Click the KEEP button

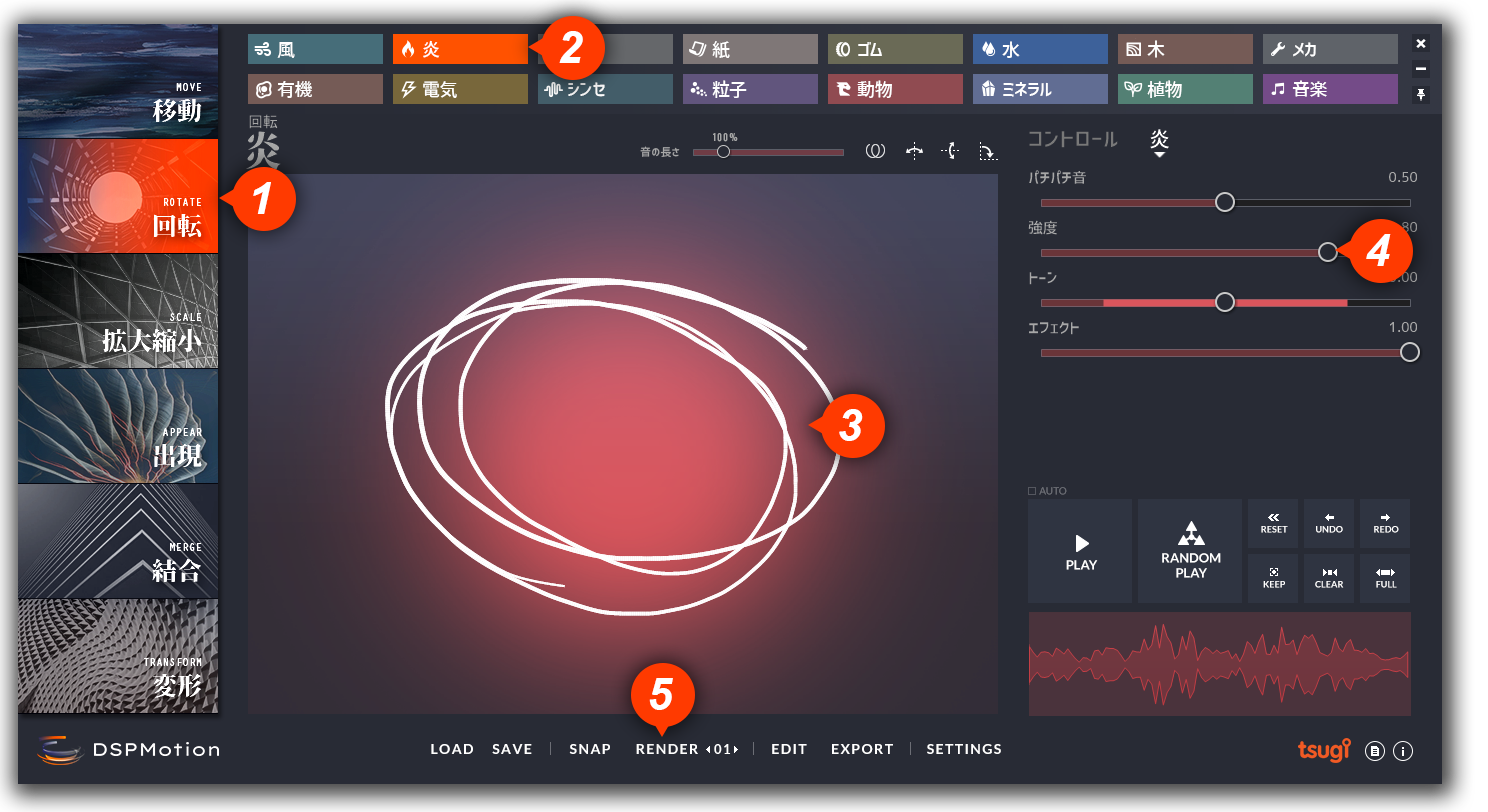tap(1273, 578)
